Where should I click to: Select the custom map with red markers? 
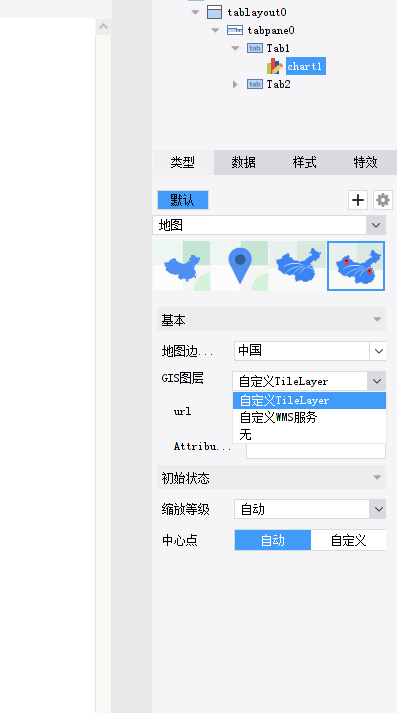(x=356, y=266)
